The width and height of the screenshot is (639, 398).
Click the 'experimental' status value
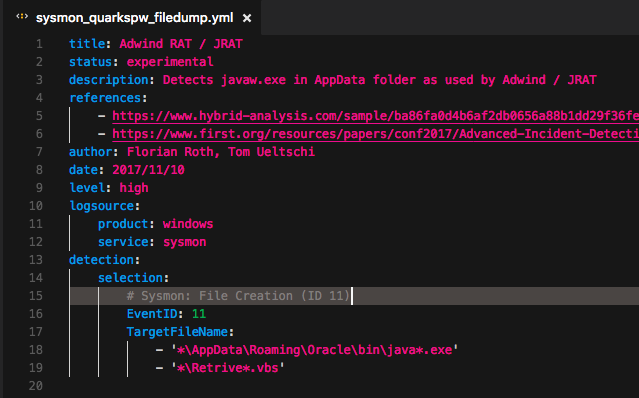pos(170,62)
